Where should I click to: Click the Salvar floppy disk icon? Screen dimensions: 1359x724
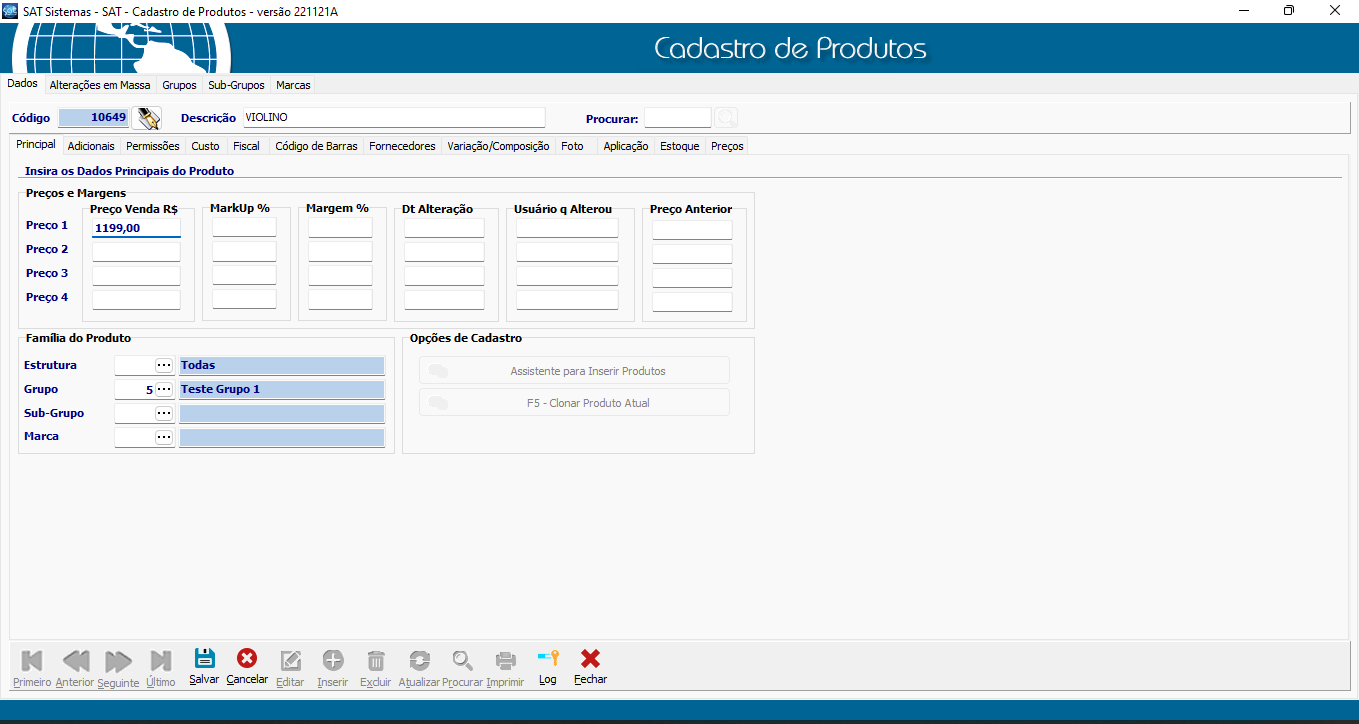[x=204, y=659]
